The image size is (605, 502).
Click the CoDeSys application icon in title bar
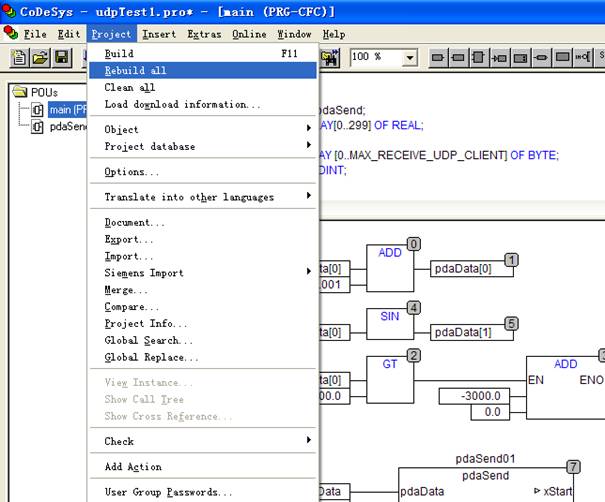10,10
